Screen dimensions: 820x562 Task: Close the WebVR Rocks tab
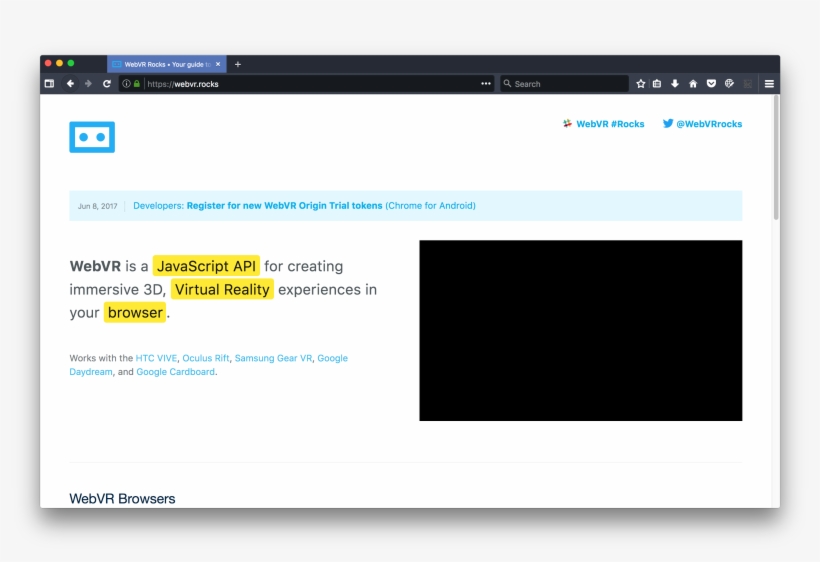[218, 64]
